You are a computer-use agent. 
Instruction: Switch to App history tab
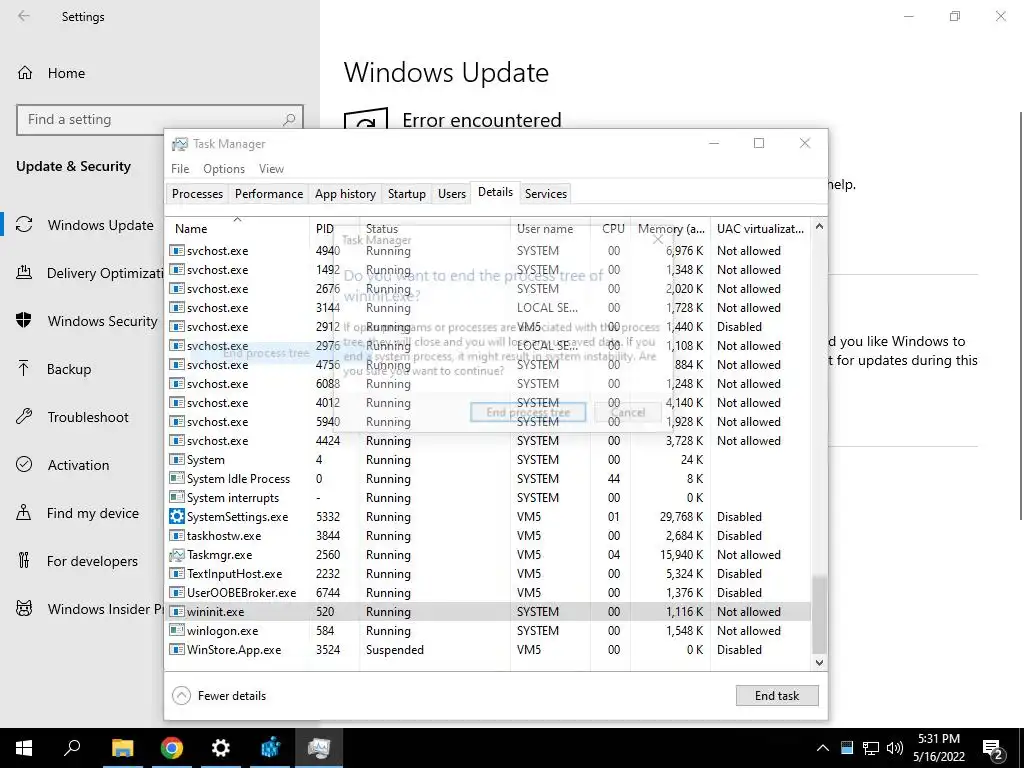point(345,194)
